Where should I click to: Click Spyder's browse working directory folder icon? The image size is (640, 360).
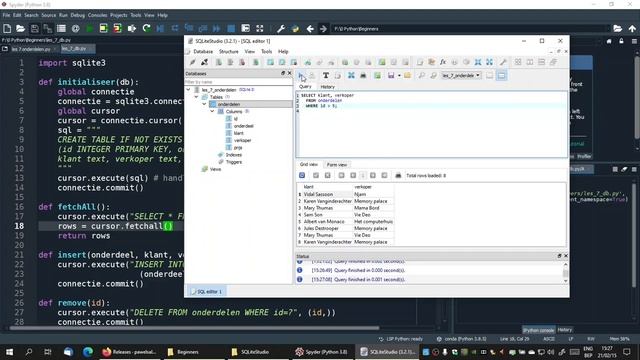(x=618, y=29)
